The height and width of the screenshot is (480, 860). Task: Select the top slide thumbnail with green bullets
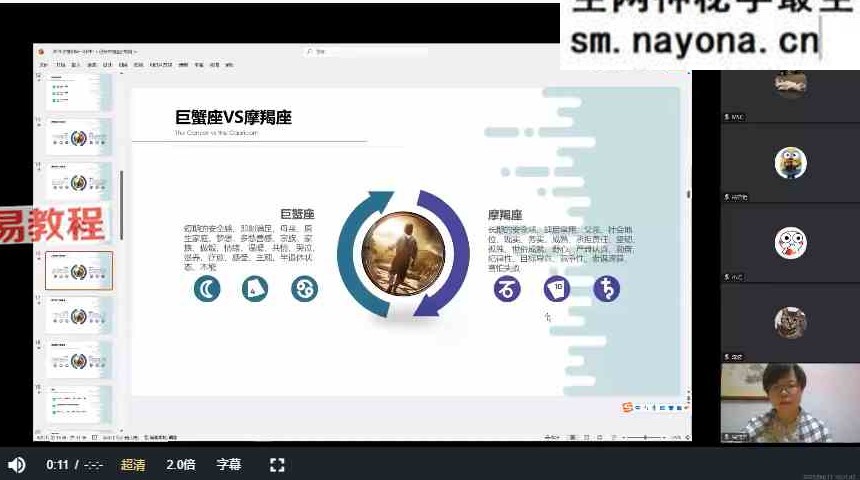click(79, 92)
